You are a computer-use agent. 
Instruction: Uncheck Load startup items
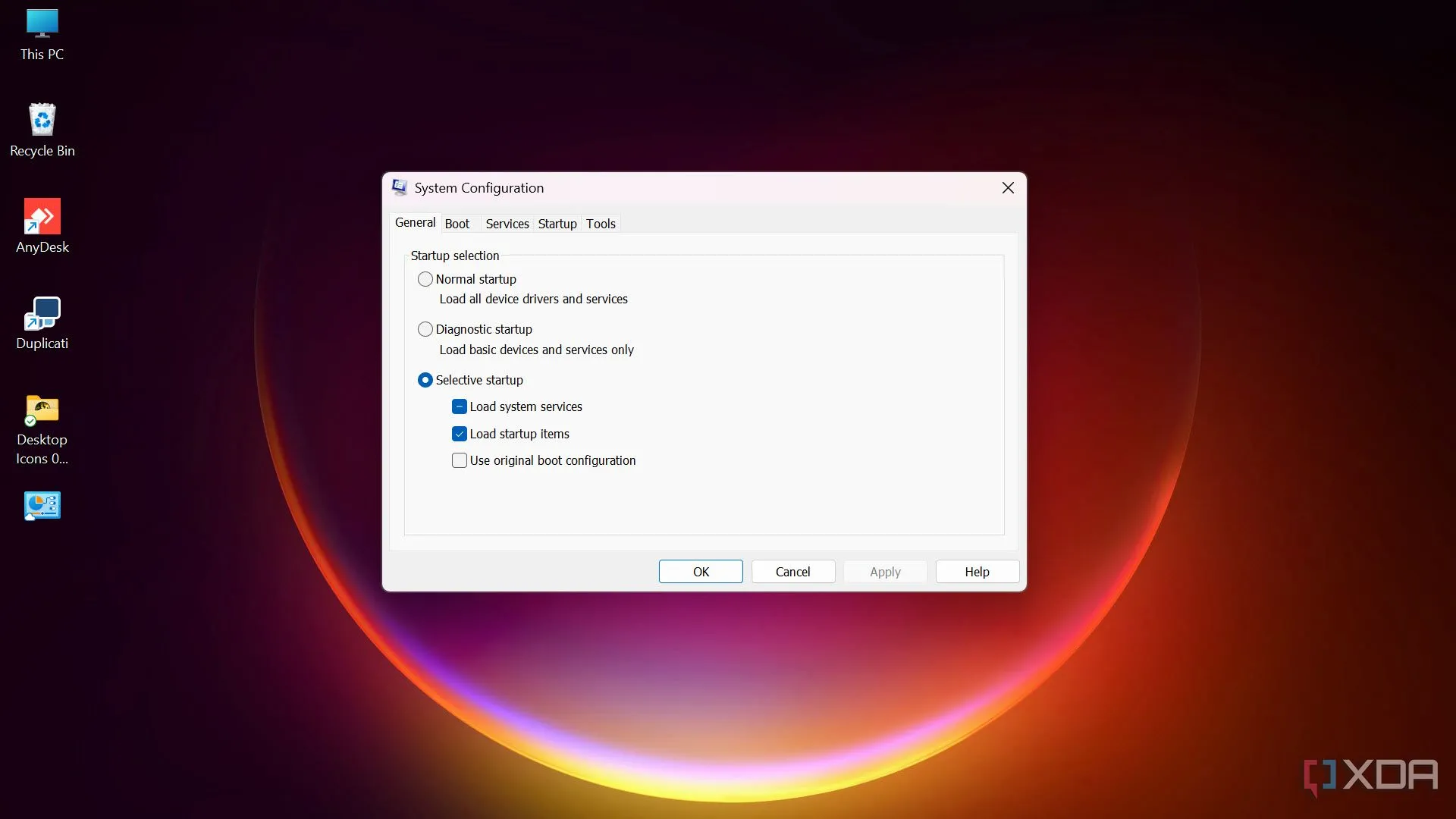pyautogui.click(x=460, y=434)
